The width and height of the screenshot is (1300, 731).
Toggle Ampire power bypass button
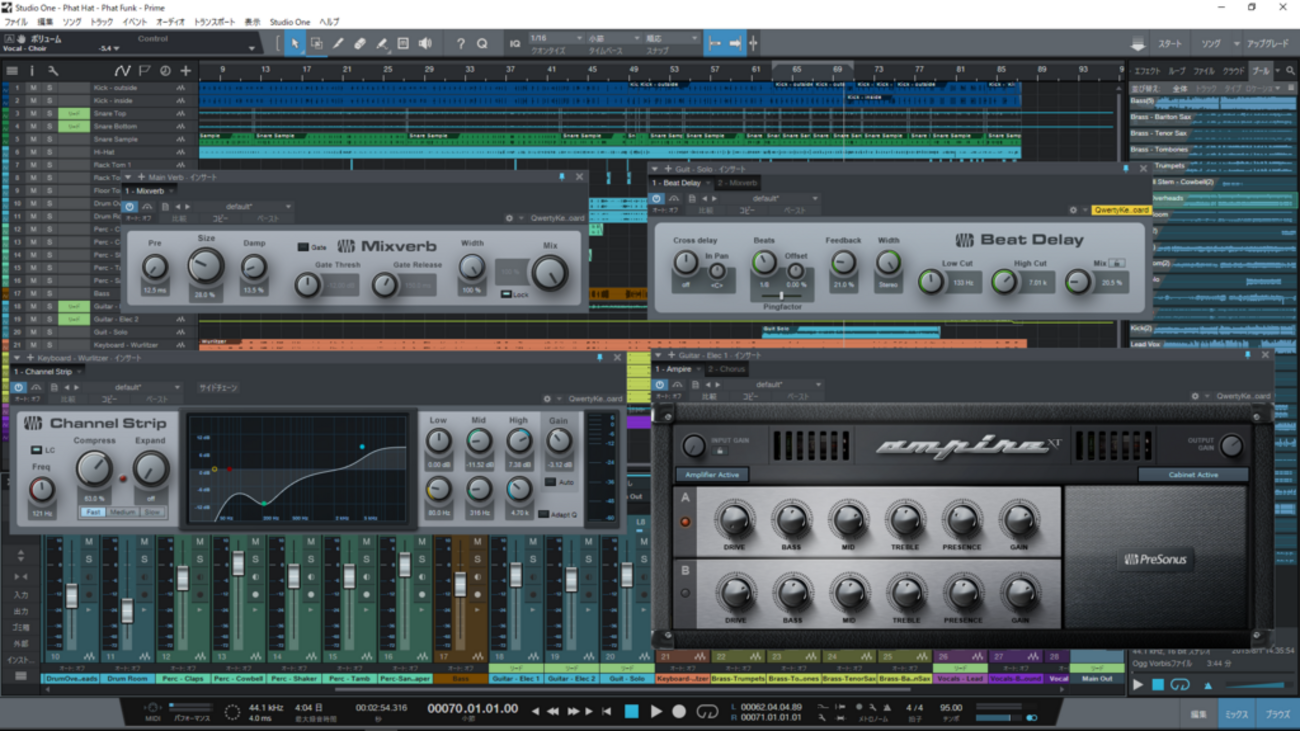click(x=659, y=385)
